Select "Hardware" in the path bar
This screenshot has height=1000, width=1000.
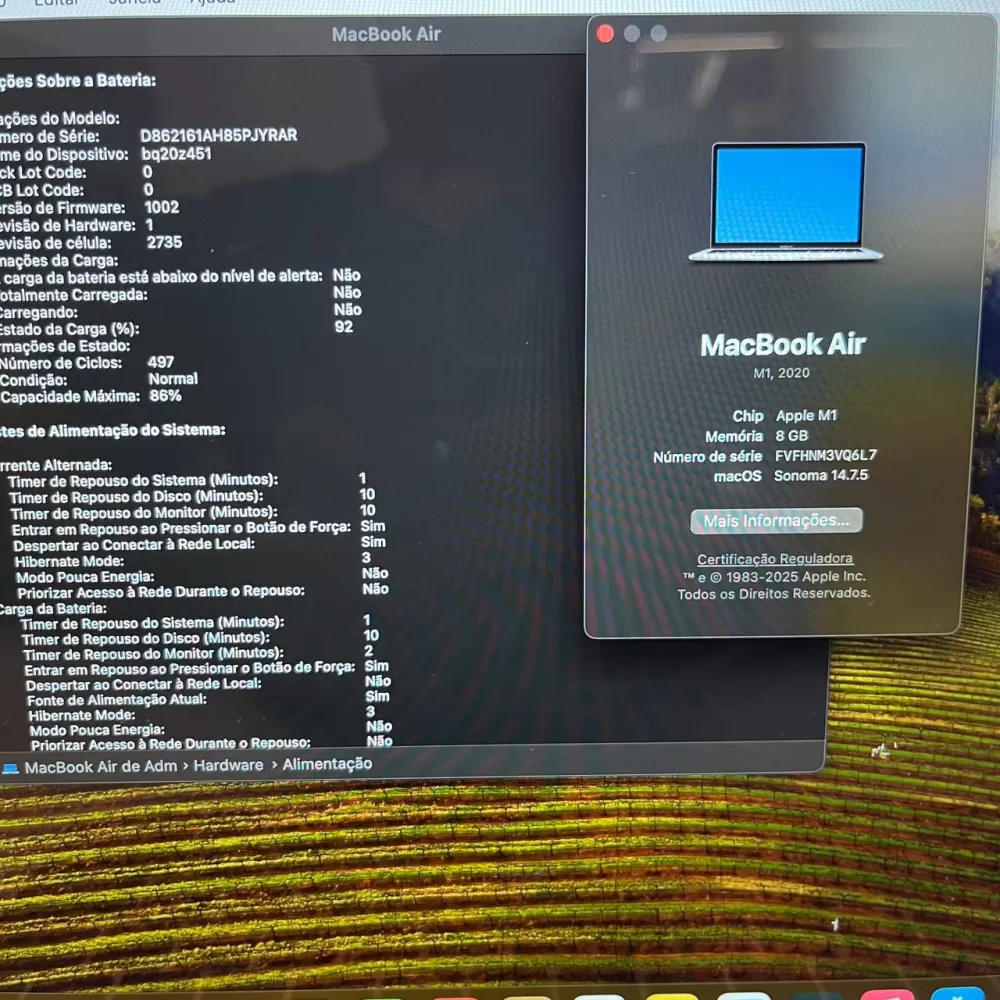click(229, 765)
